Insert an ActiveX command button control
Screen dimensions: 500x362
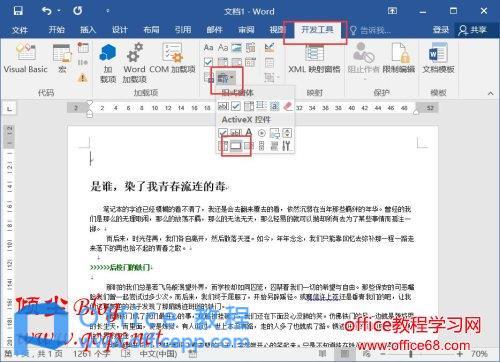tap(236, 146)
